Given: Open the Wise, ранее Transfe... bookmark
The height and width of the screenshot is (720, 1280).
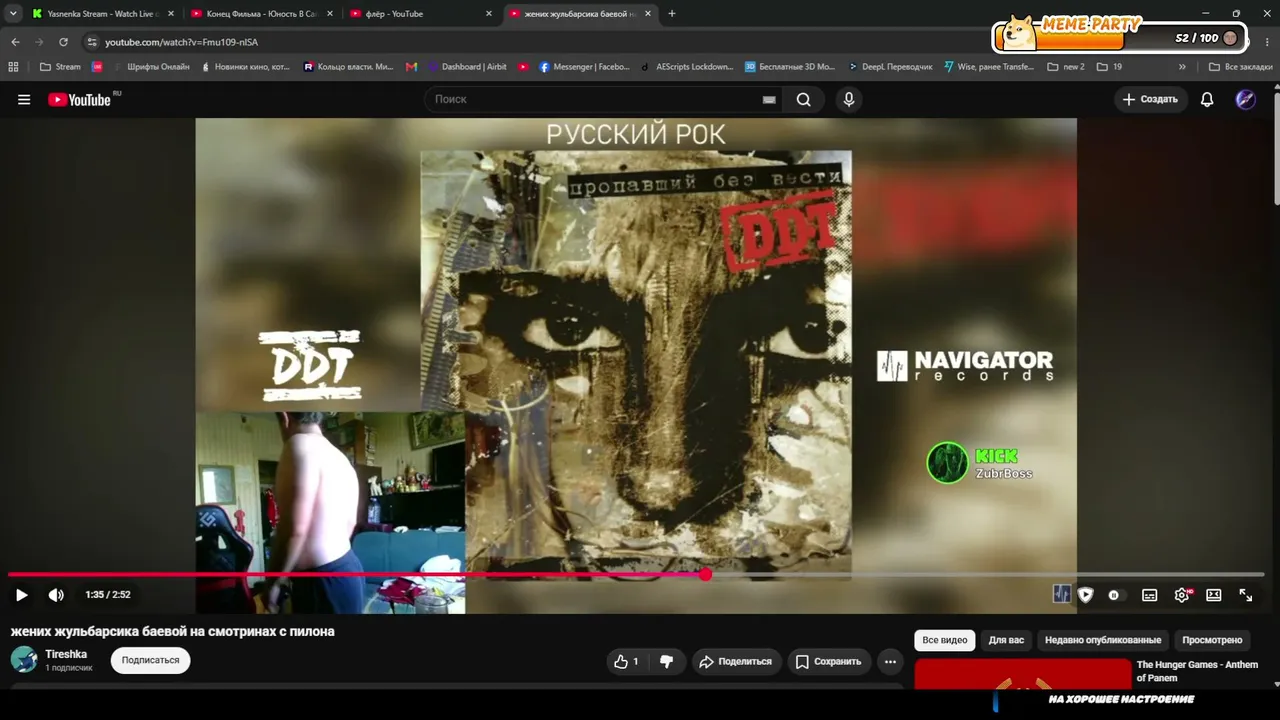Looking at the screenshot, I should click(x=989, y=67).
